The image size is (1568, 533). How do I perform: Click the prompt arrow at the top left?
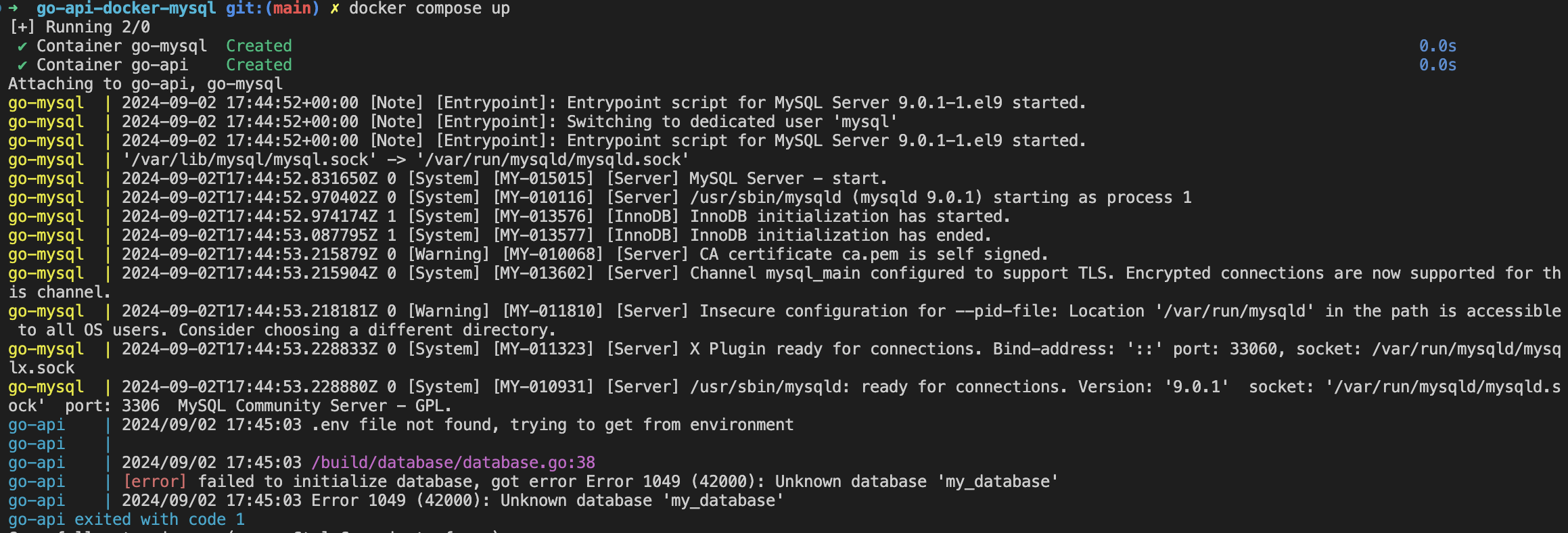[x=13, y=8]
